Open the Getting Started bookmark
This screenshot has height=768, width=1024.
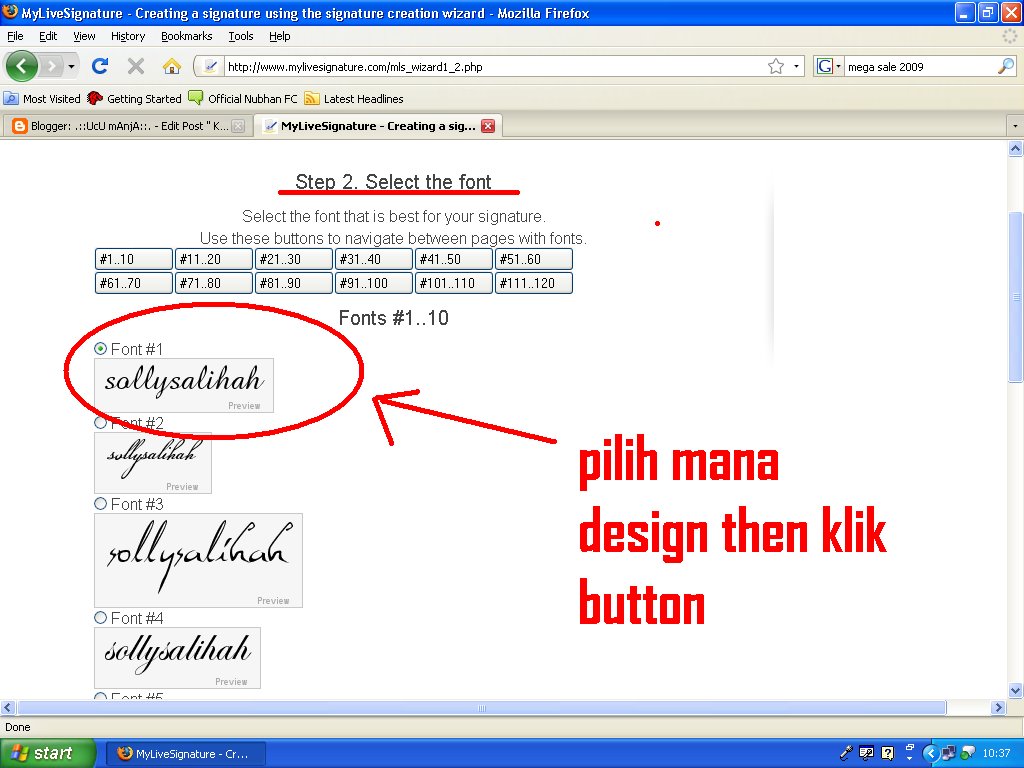coord(135,99)
